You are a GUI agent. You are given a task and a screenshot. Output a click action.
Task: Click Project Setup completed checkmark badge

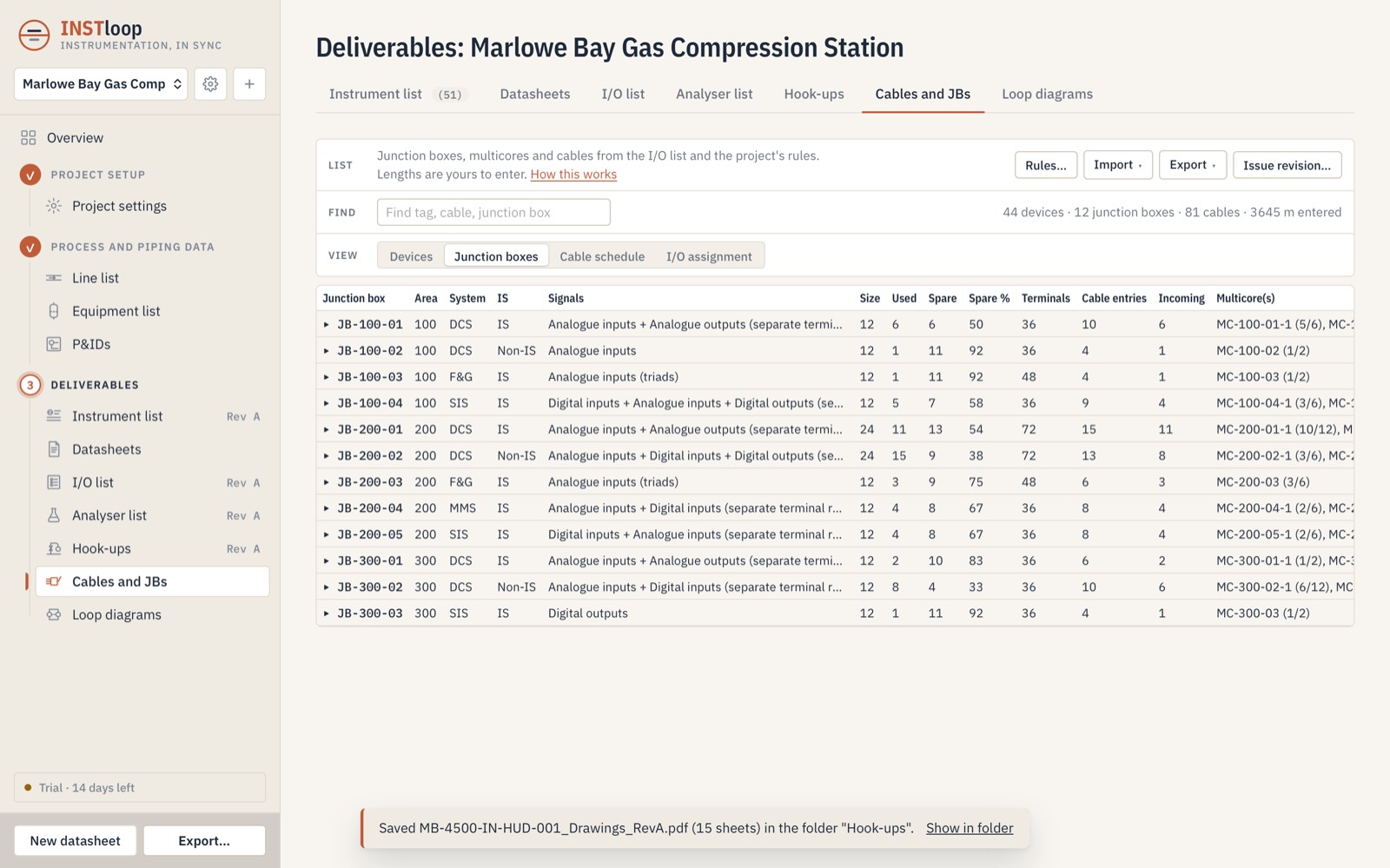(30, 175)
